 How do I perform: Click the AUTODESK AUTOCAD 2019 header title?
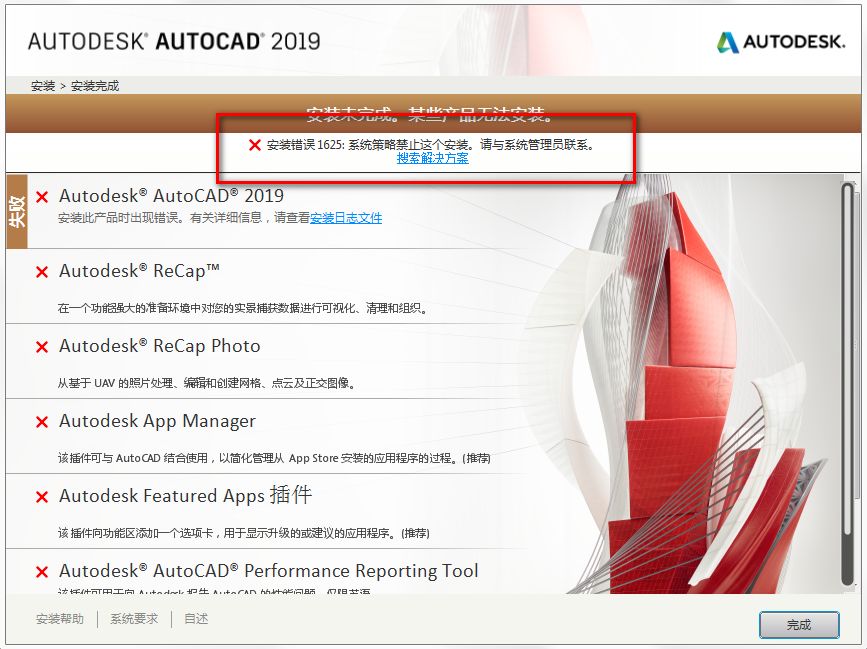(174, 41)
